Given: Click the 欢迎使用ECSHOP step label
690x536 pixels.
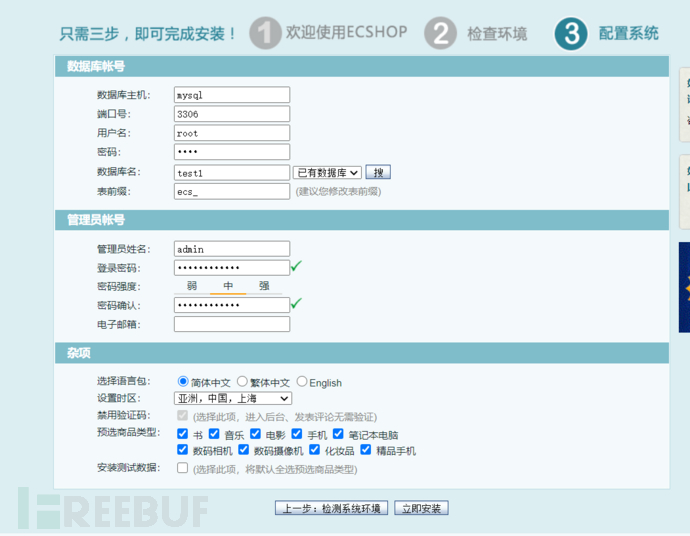Looking at the screenshot, I should 347,32.
